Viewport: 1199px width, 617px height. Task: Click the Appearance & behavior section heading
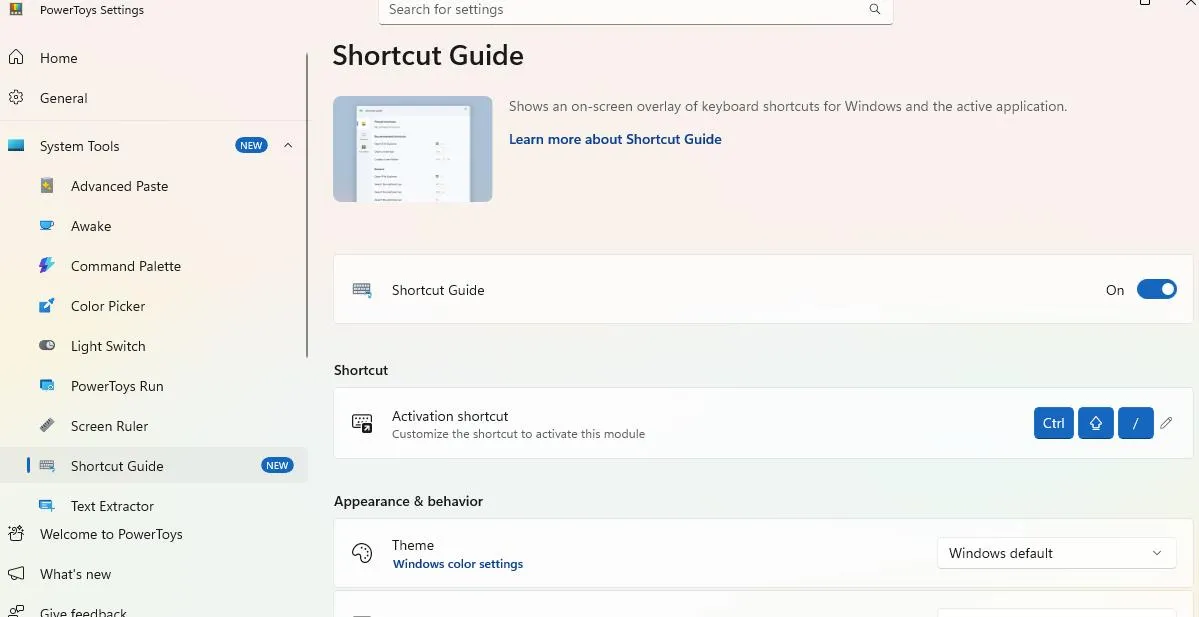click(x=408, y=501)
